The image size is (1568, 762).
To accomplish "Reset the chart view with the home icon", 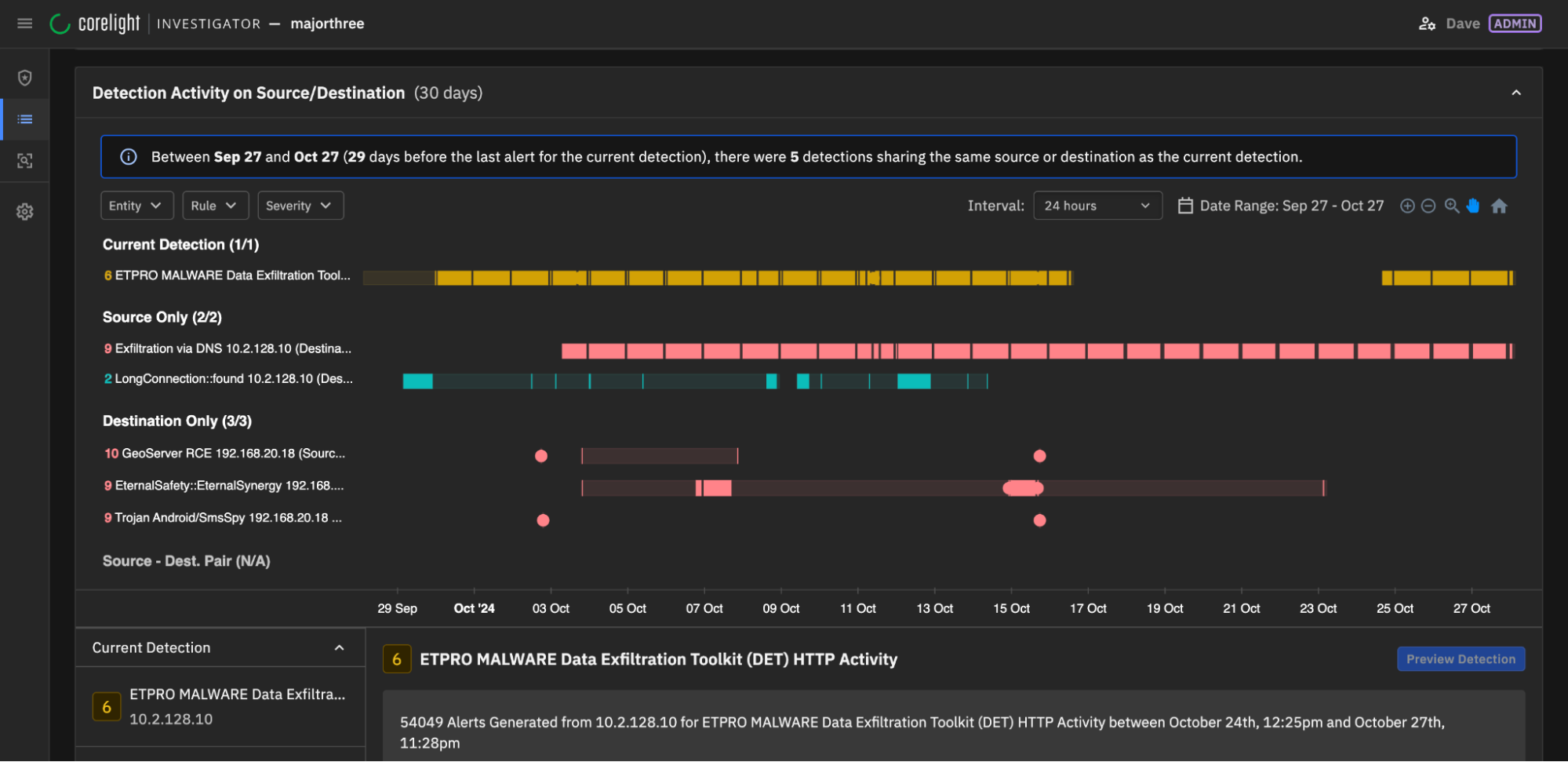I will tap(1499, 206).
